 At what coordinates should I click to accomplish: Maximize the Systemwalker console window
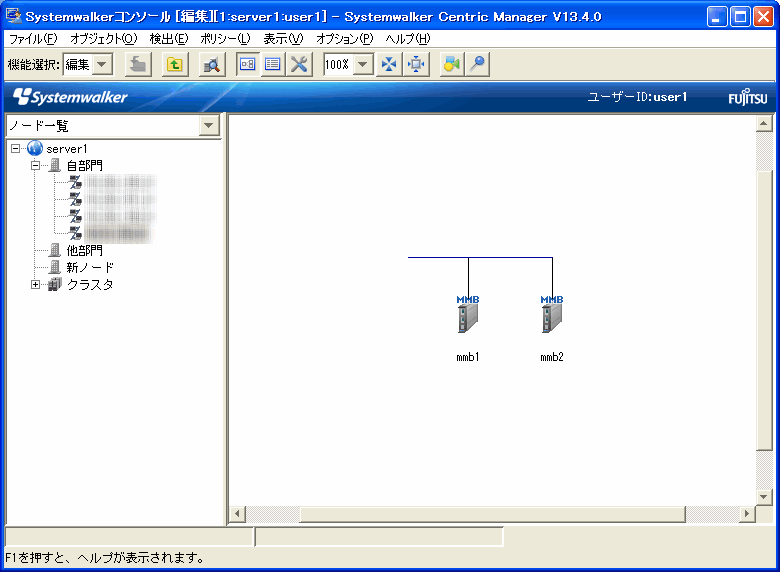pos(740,17)
